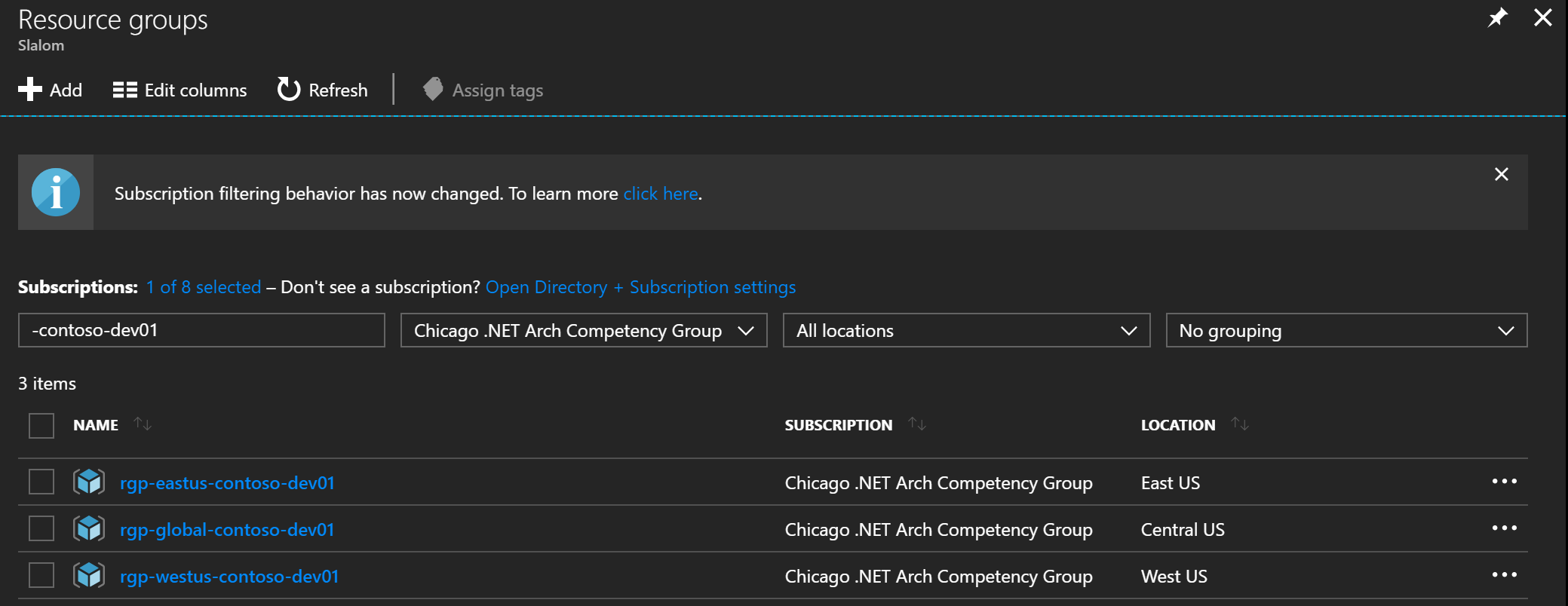Viewport: 1568px width, 606px height.
Task: Click the subscription cell in the rgp-westus-contoso-dev01 row
Action: pos(939,577)
